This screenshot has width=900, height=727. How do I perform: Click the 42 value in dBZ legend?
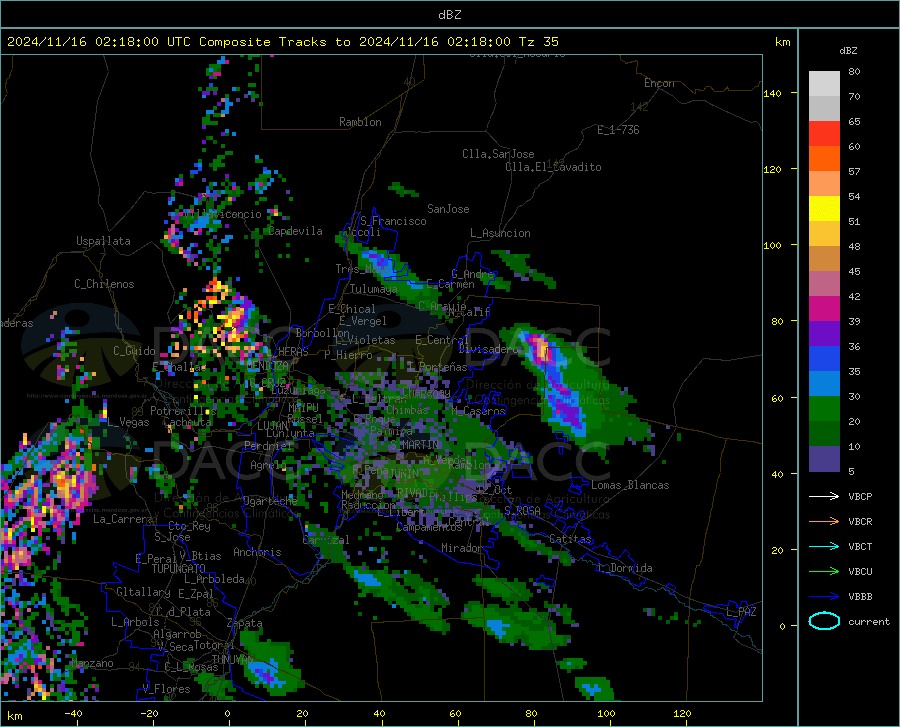tap(854, 297)
